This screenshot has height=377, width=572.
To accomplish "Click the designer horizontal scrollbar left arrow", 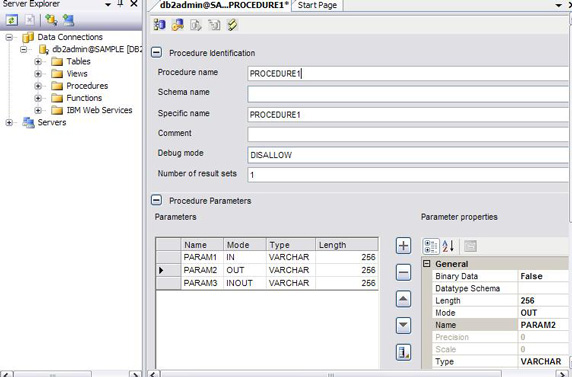I will [154, 374].
